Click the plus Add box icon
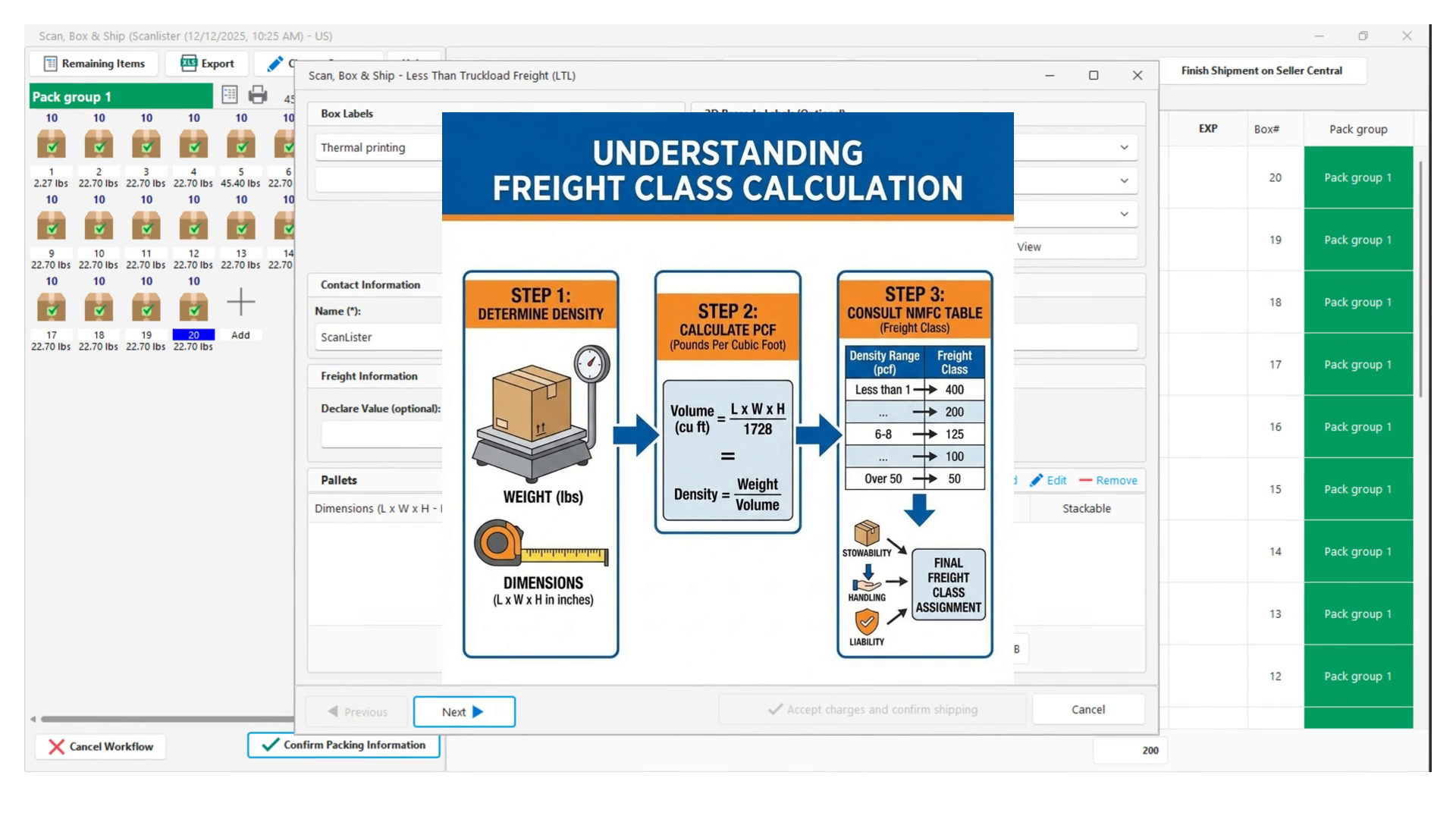The height and width of the screenshot is (819, 1456). tap(240, 303)
